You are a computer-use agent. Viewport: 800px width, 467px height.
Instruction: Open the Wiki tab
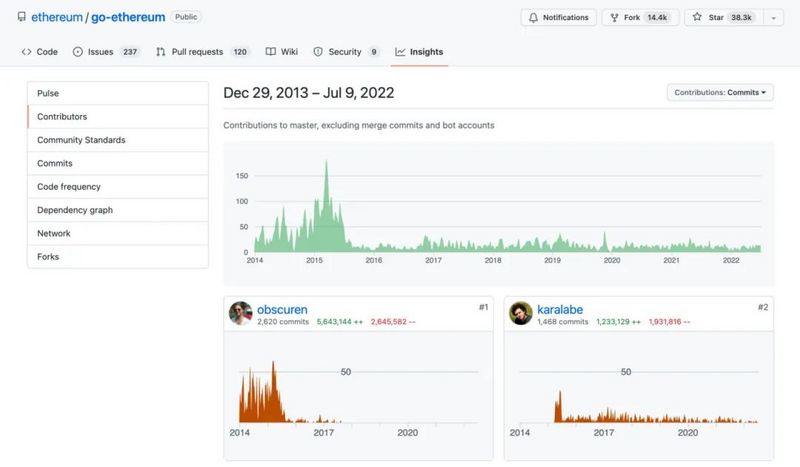coord(281,52)
